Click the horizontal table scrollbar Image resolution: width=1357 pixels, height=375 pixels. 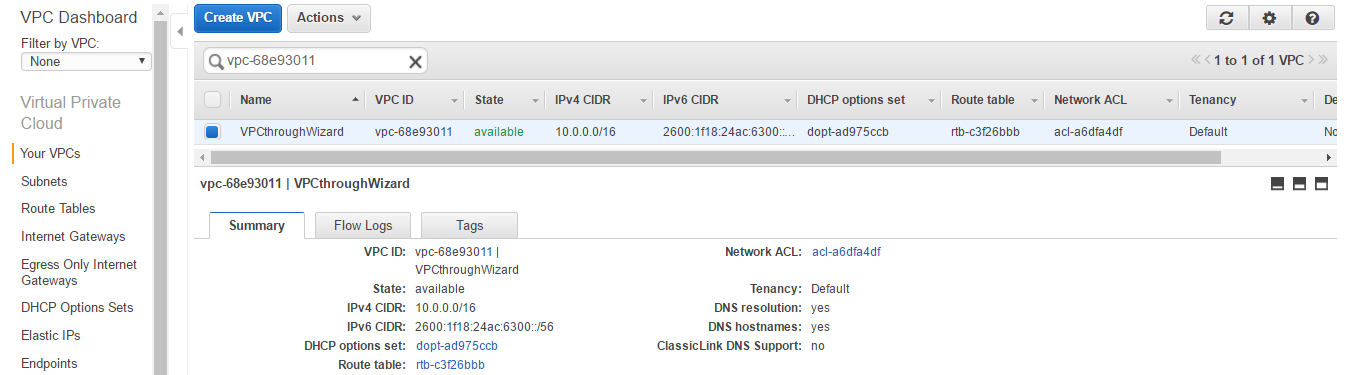click(716, 157)
